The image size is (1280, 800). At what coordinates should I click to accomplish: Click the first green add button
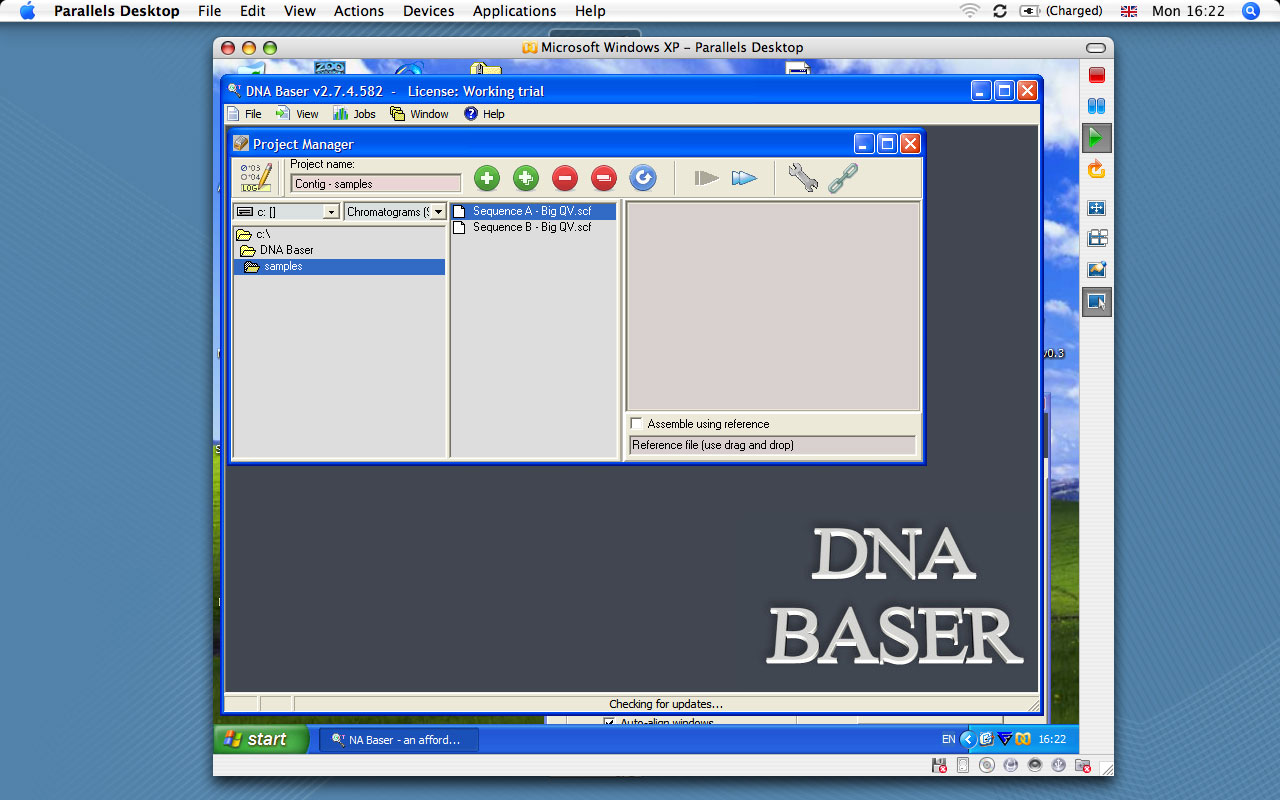pos(487,178)
